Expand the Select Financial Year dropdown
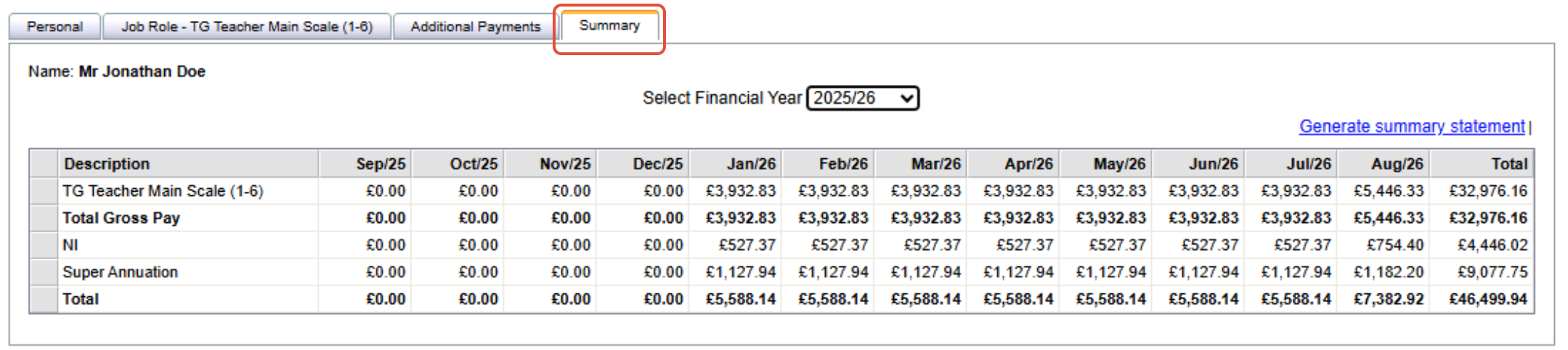 point(863,98)
